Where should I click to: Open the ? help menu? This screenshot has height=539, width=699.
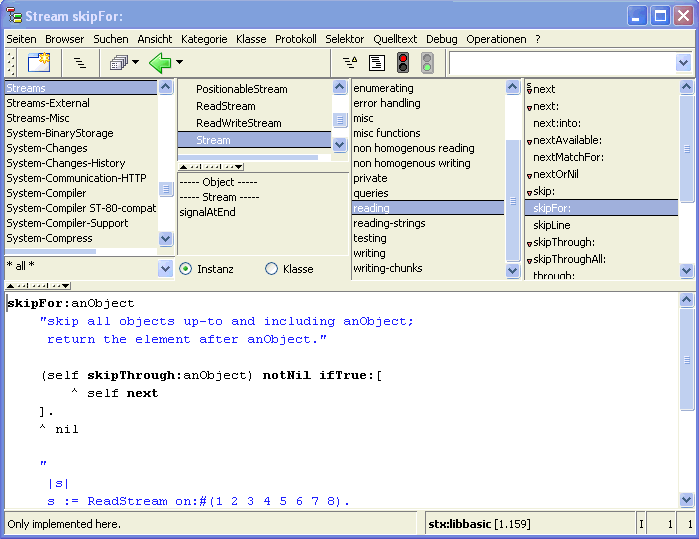(538, 39)
